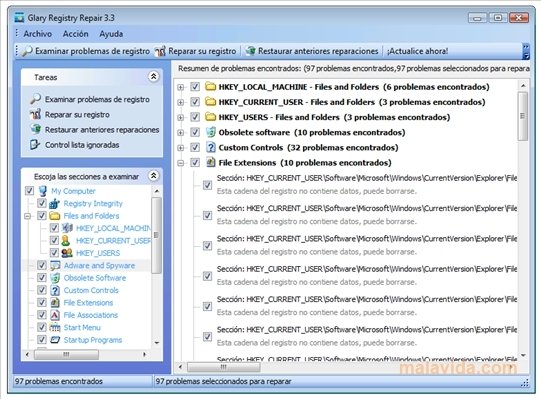Click sections tree vertical scrollbar thumb
This screenshot has width=541, height=399.
click(156, 235)
